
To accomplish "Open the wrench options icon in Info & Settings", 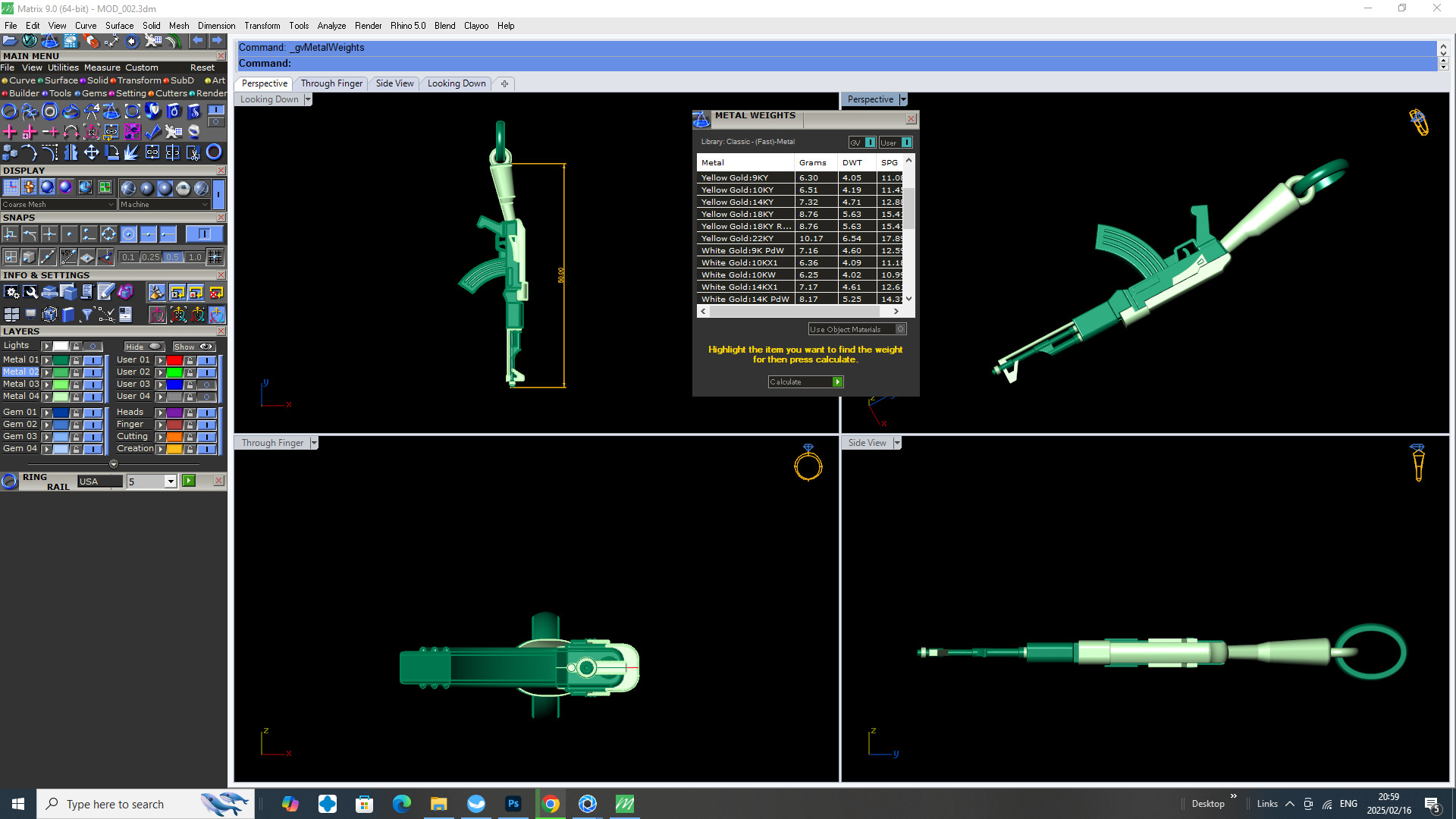I will coord(30,292).
